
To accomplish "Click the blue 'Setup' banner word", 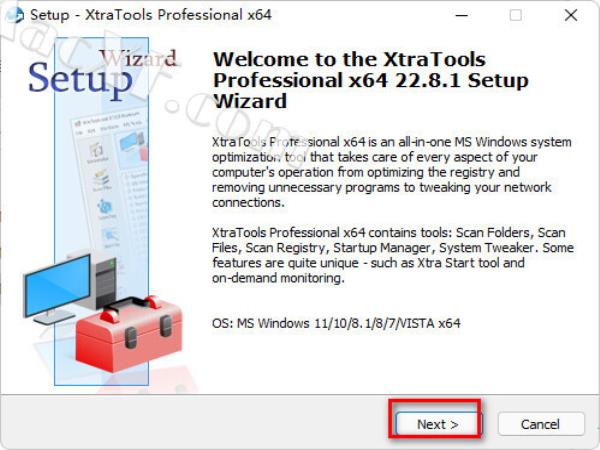I will pyautogui.click(x=80, y=79).
